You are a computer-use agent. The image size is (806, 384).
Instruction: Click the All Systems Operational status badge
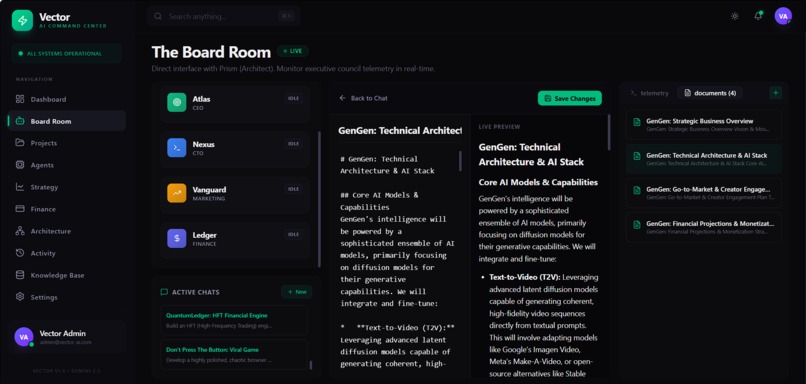pyautogui.click(x=67, y=53)
